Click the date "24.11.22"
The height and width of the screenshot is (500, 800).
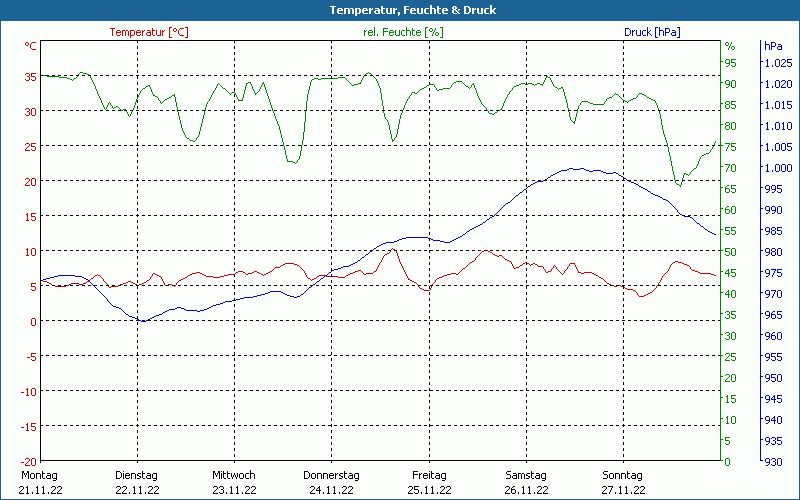pos(331,490)
